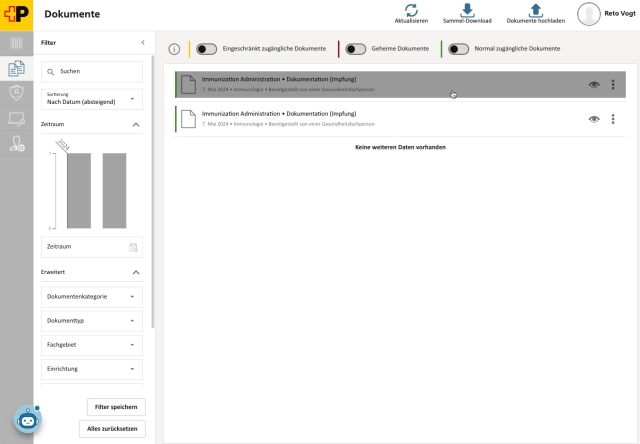Open more options for first document
The width and height of the screenshot is (640, 444).
[613, 84]
